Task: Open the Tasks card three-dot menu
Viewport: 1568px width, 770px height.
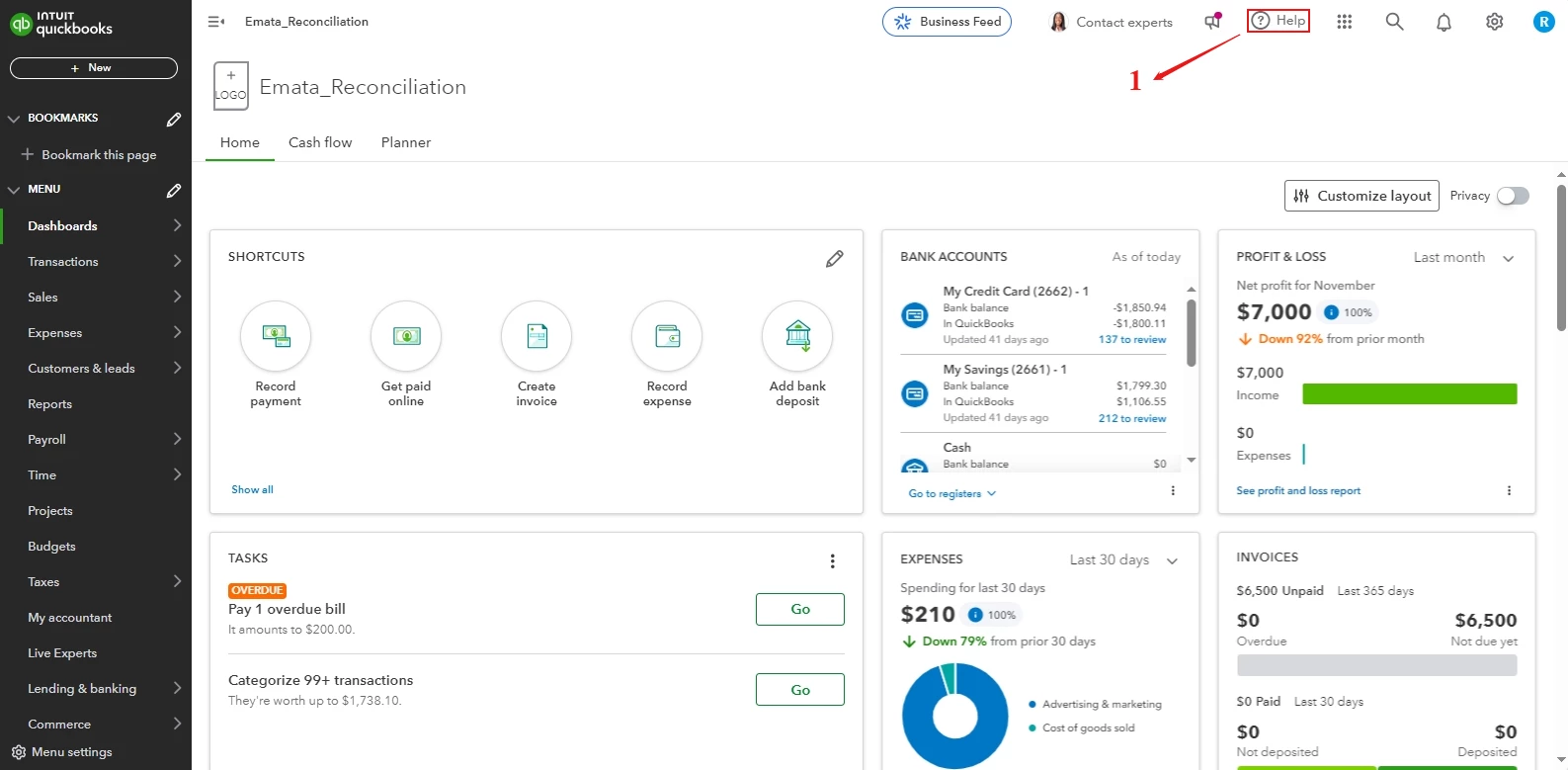Action: click(x=833, y=561)
